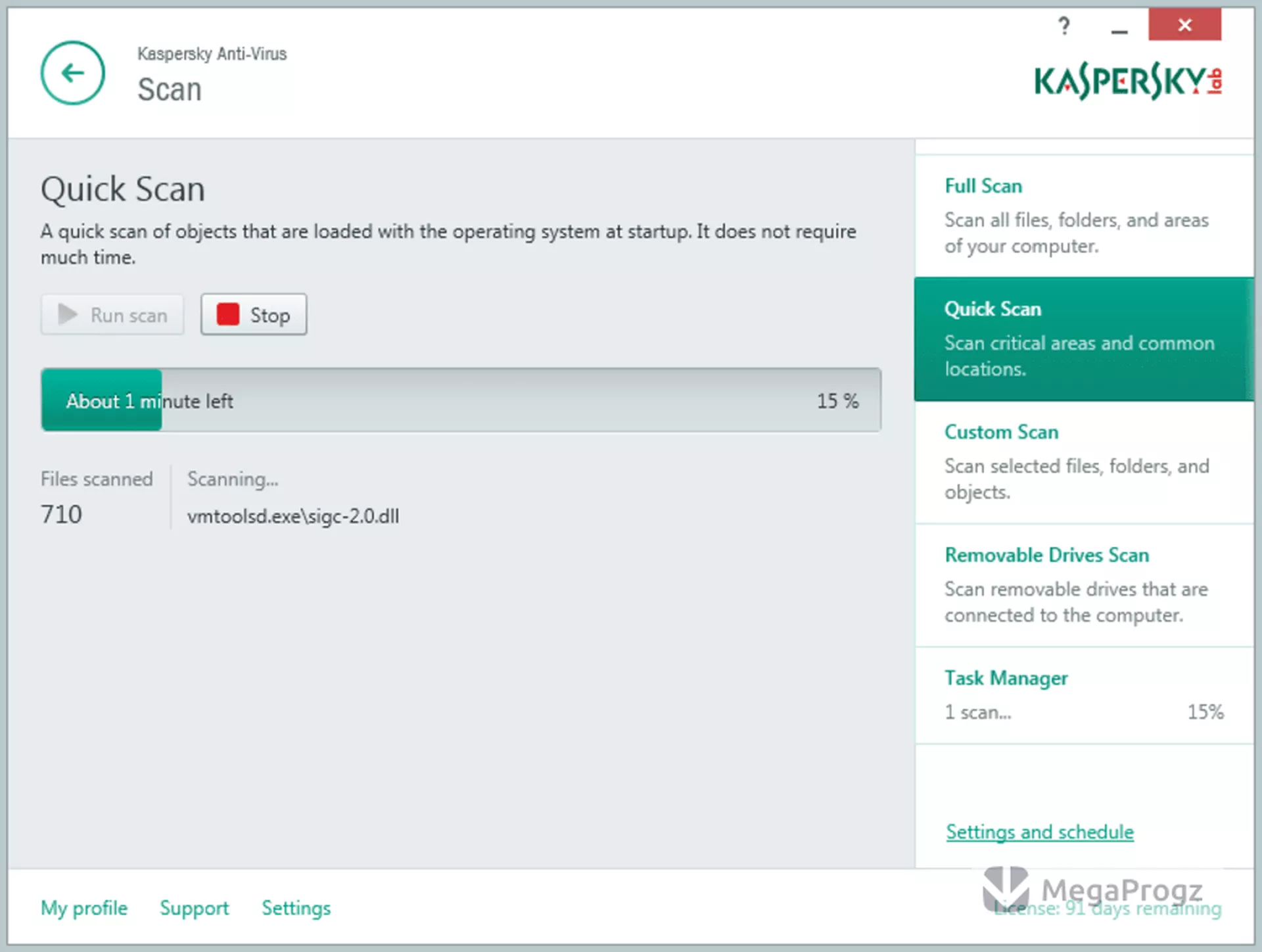Choose Removable Drives Scan
1262x952 pixels.
point(1085,585)
